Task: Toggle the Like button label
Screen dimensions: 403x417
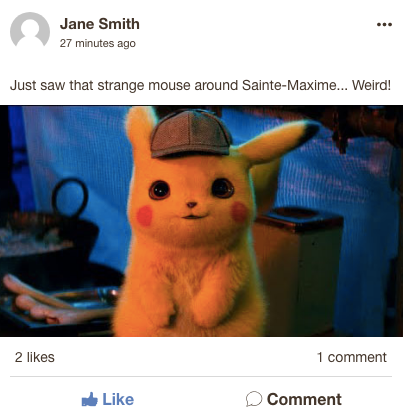Action: (118, 399)
